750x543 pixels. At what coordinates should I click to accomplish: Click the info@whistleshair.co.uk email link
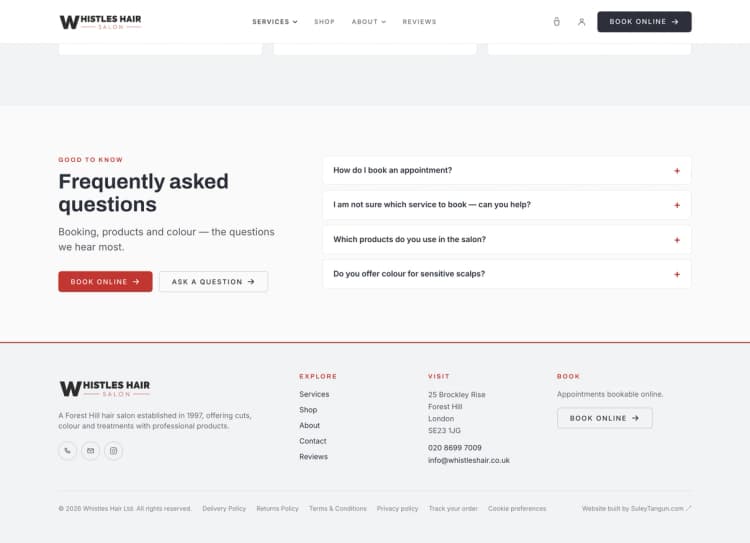469,460
